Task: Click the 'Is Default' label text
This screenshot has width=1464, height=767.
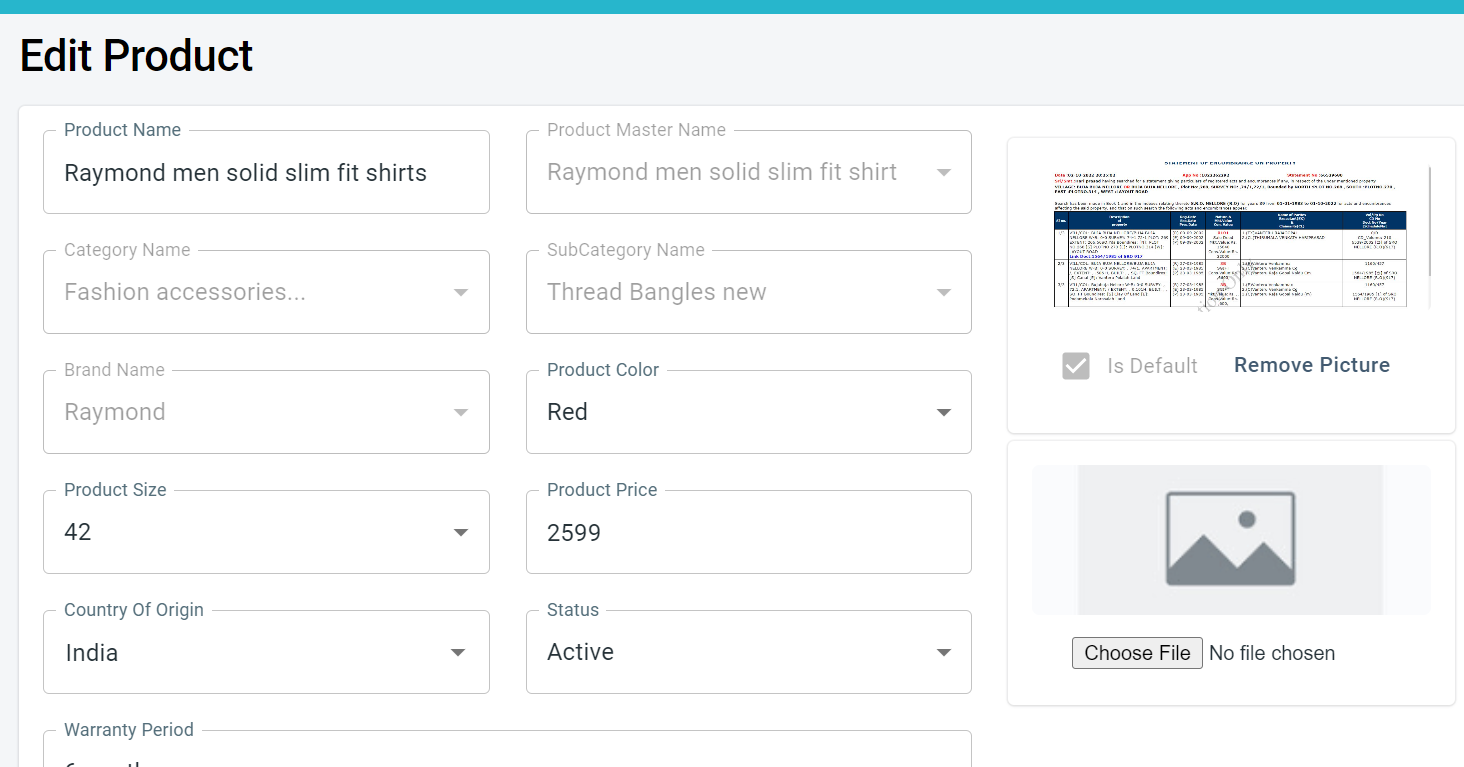Action: [1152, 366]
